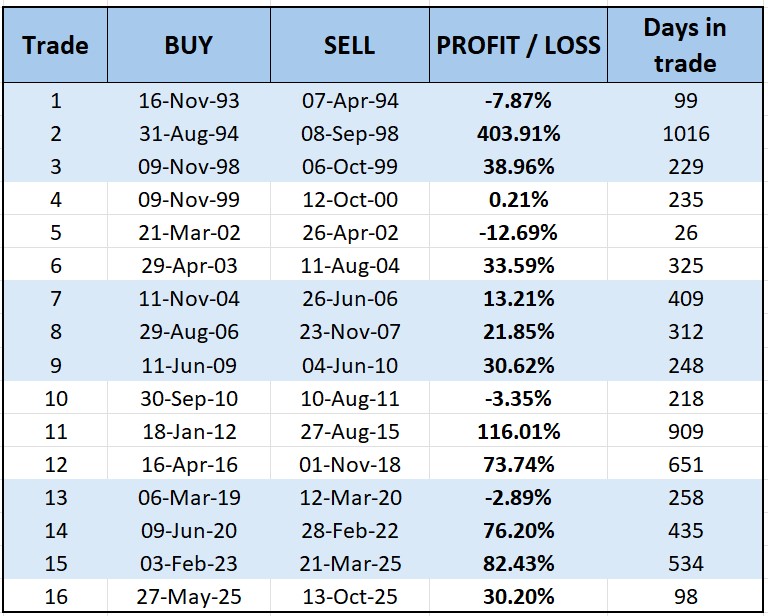Select the BUY column header
768x616 pixels.
[x=189, y=45]
